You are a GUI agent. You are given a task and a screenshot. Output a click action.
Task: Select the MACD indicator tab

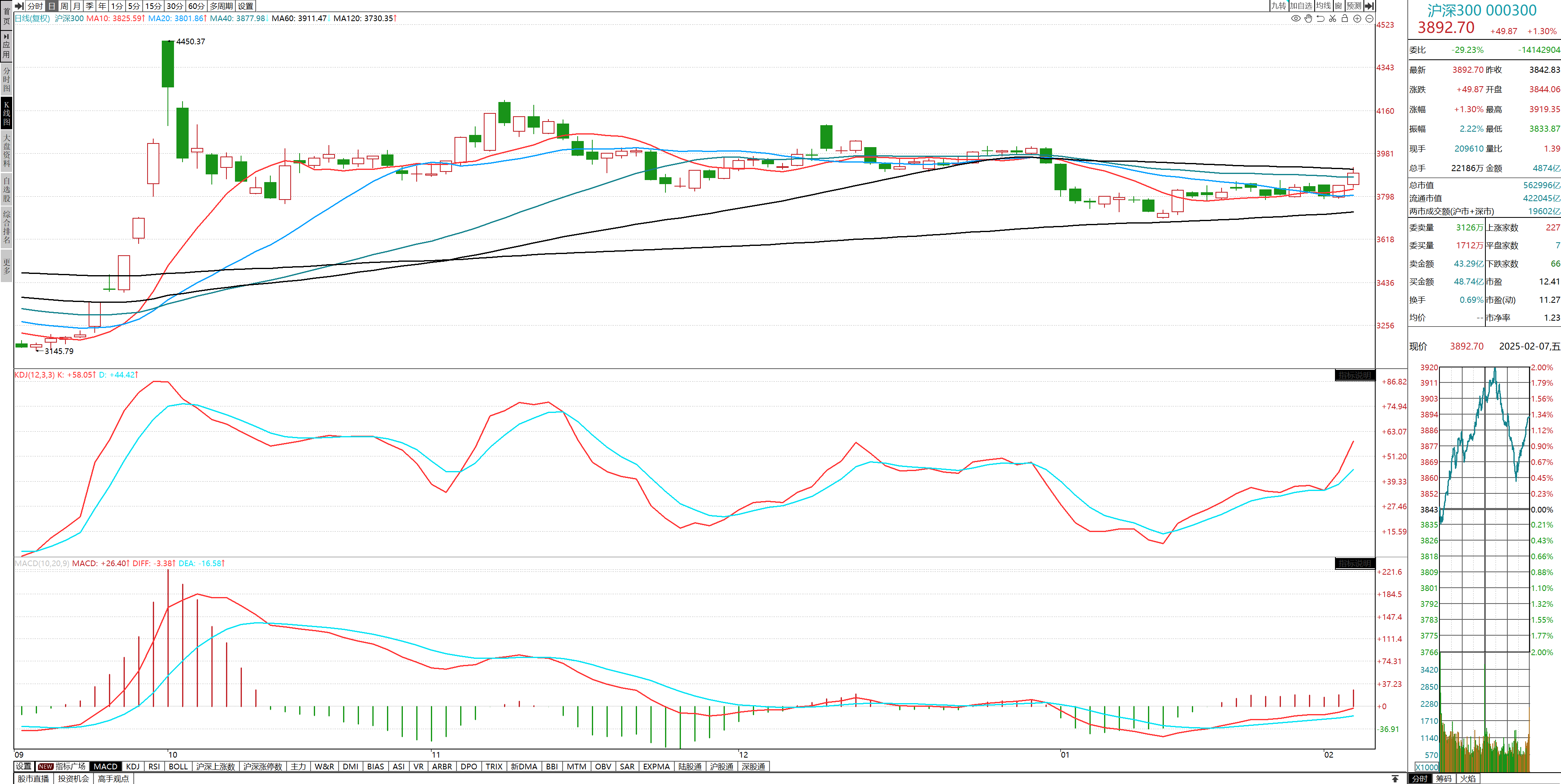105,767
